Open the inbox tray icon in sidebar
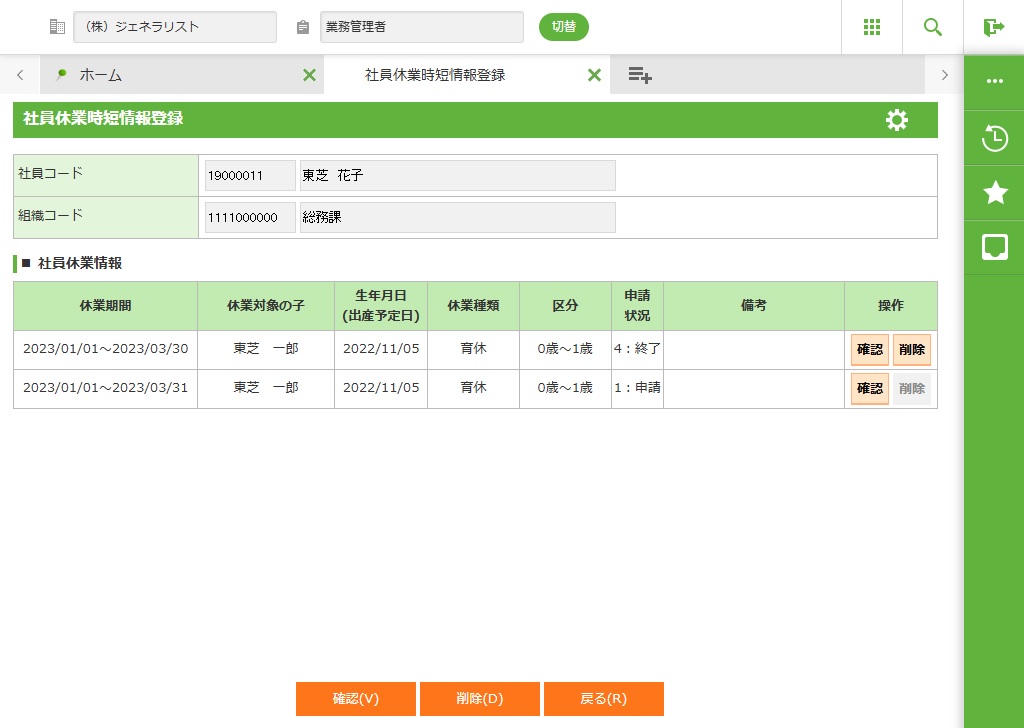 994,247
